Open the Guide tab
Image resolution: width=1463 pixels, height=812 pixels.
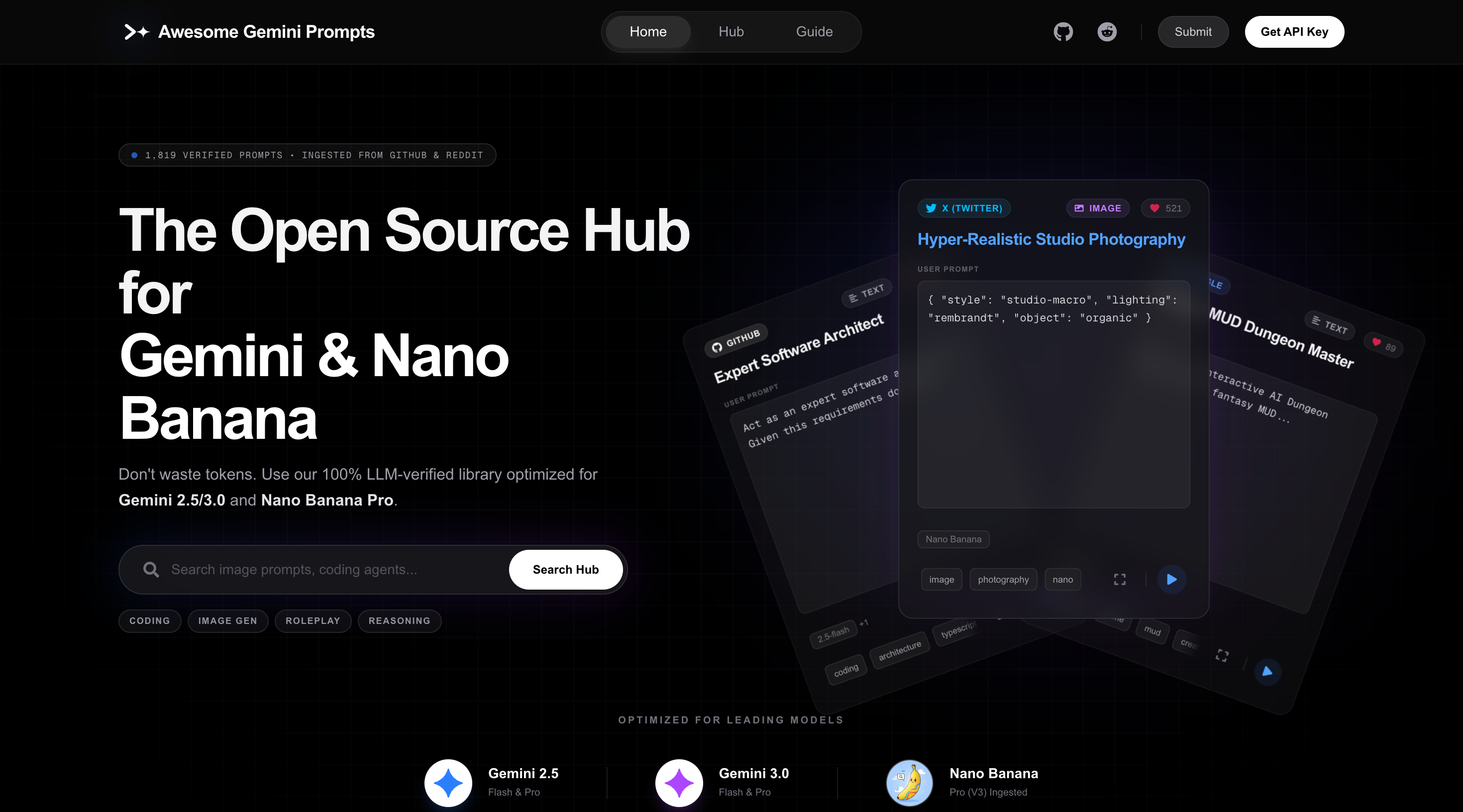pos(814,32)
